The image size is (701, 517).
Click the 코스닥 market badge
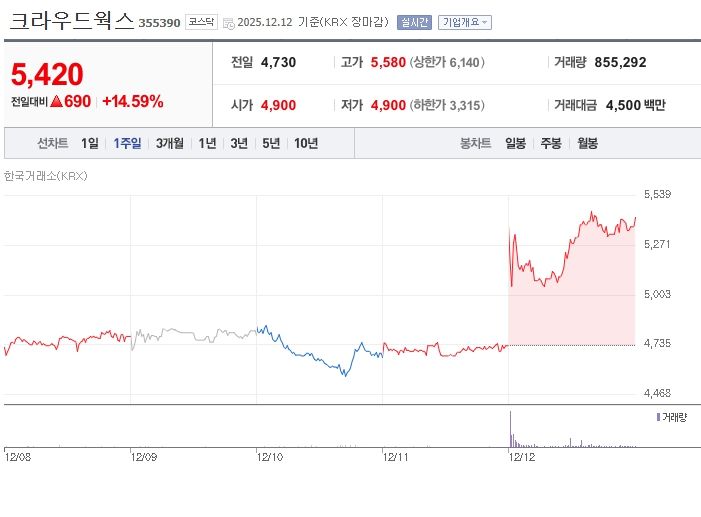pyautogui.click(x=201, y=22)
